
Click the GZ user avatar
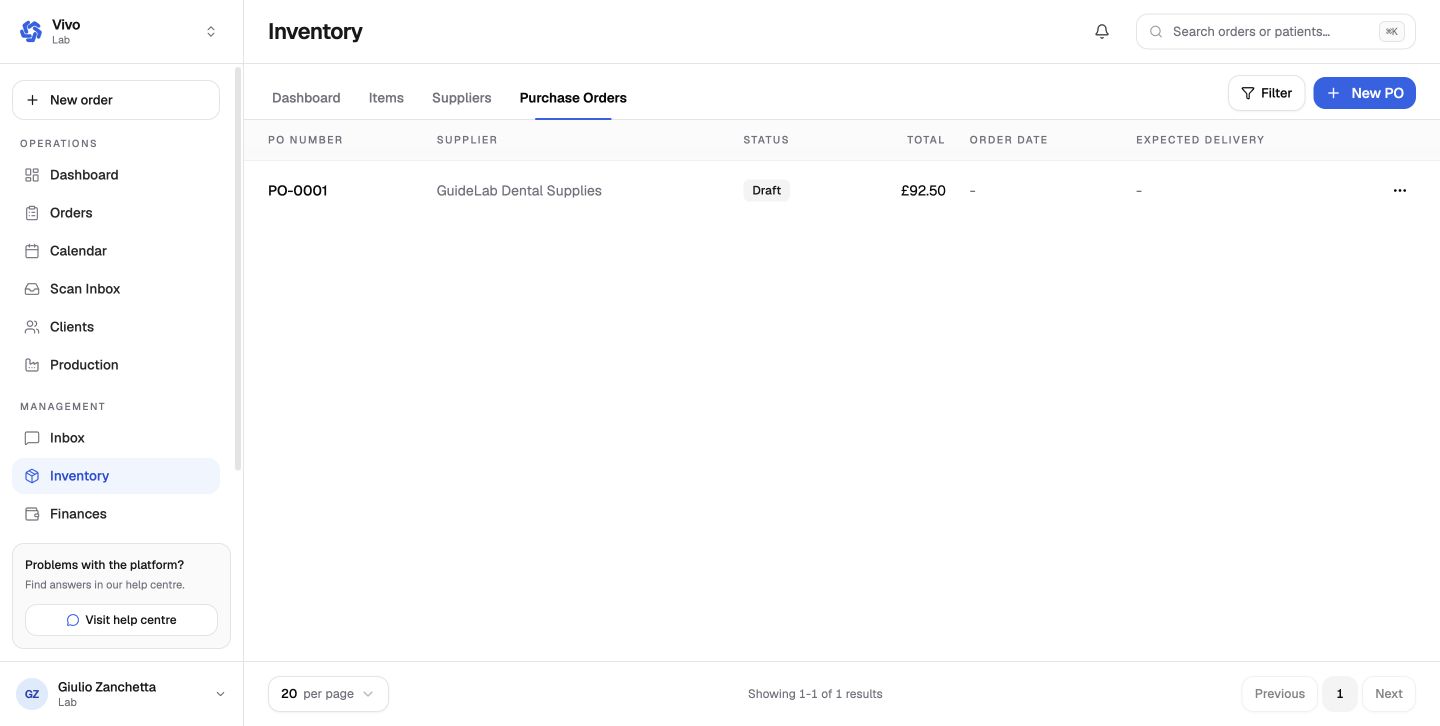(x=32, y=694)
